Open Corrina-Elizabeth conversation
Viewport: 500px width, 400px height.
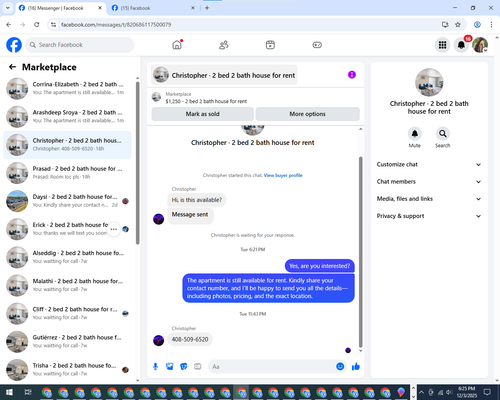67,88
